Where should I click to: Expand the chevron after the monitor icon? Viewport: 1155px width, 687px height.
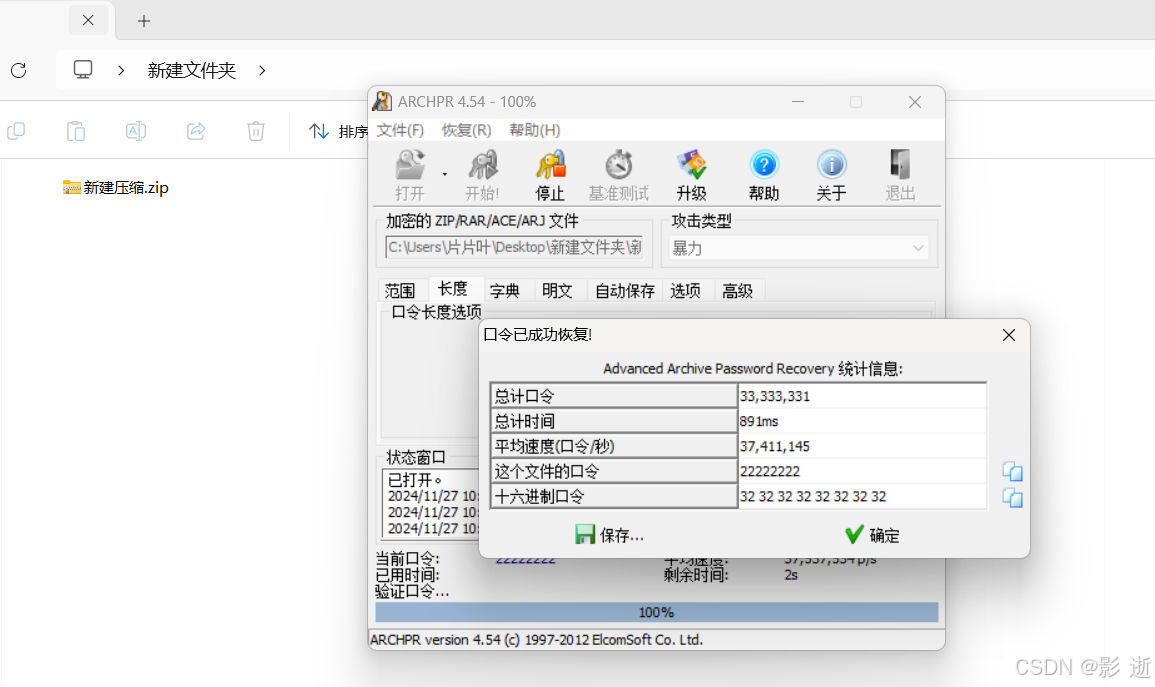121,71
